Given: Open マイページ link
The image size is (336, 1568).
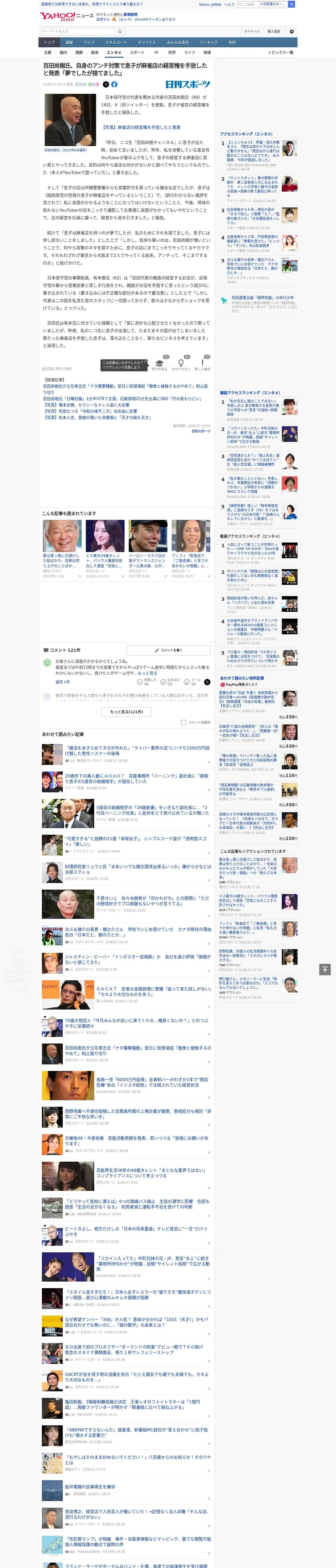Looking at the screenshot, I should point(251,32).
